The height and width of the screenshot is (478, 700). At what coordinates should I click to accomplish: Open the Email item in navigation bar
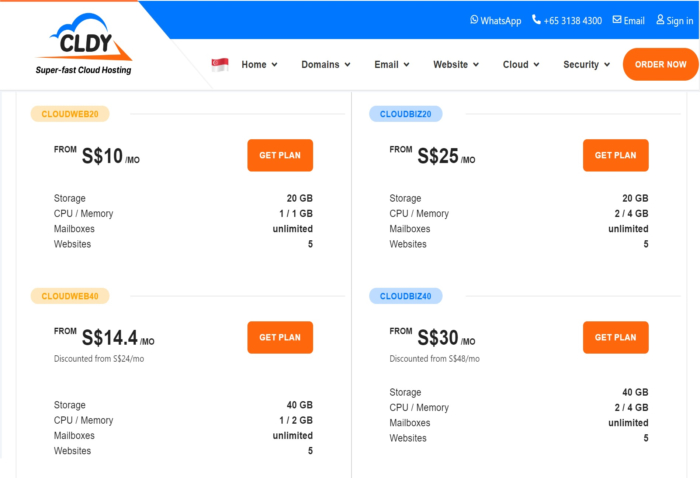[386, 65]
